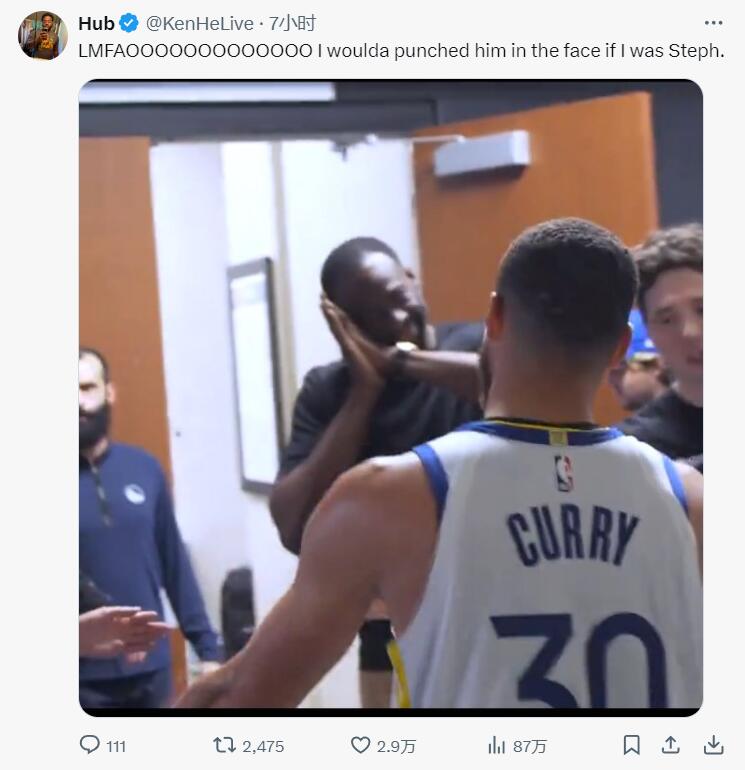The image size is (745, 770).
Task: Click the blue verified badge
Action: [130, 23]
